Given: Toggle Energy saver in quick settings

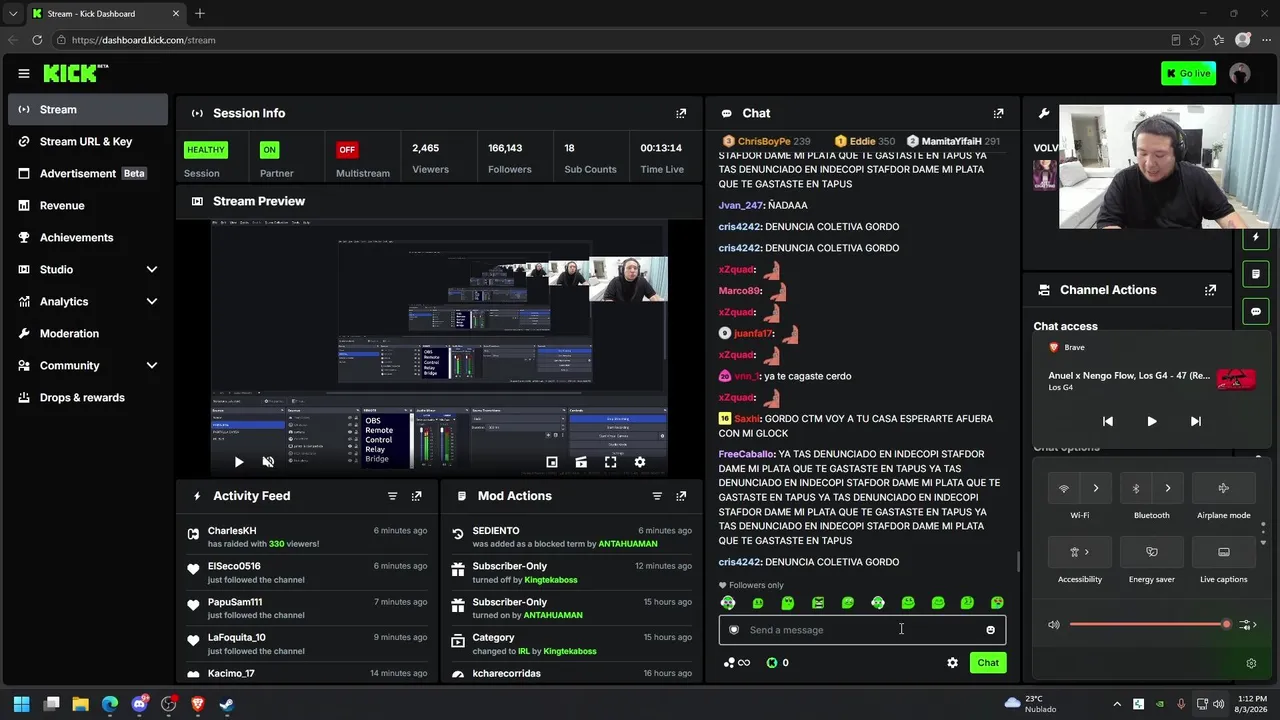Looking at the screenshot, I should [x=1152, y=552].
